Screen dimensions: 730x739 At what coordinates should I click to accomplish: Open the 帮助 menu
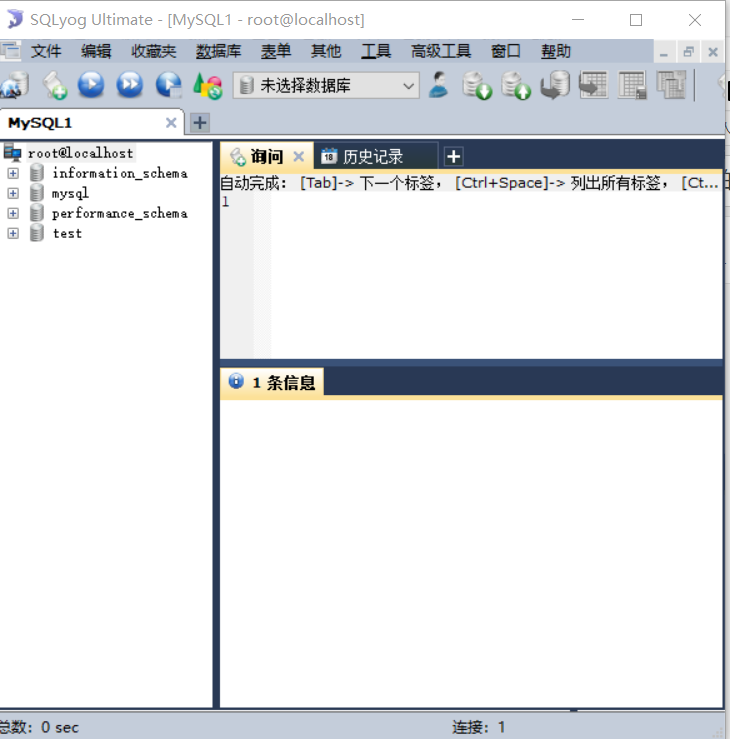tap(556, 51)
